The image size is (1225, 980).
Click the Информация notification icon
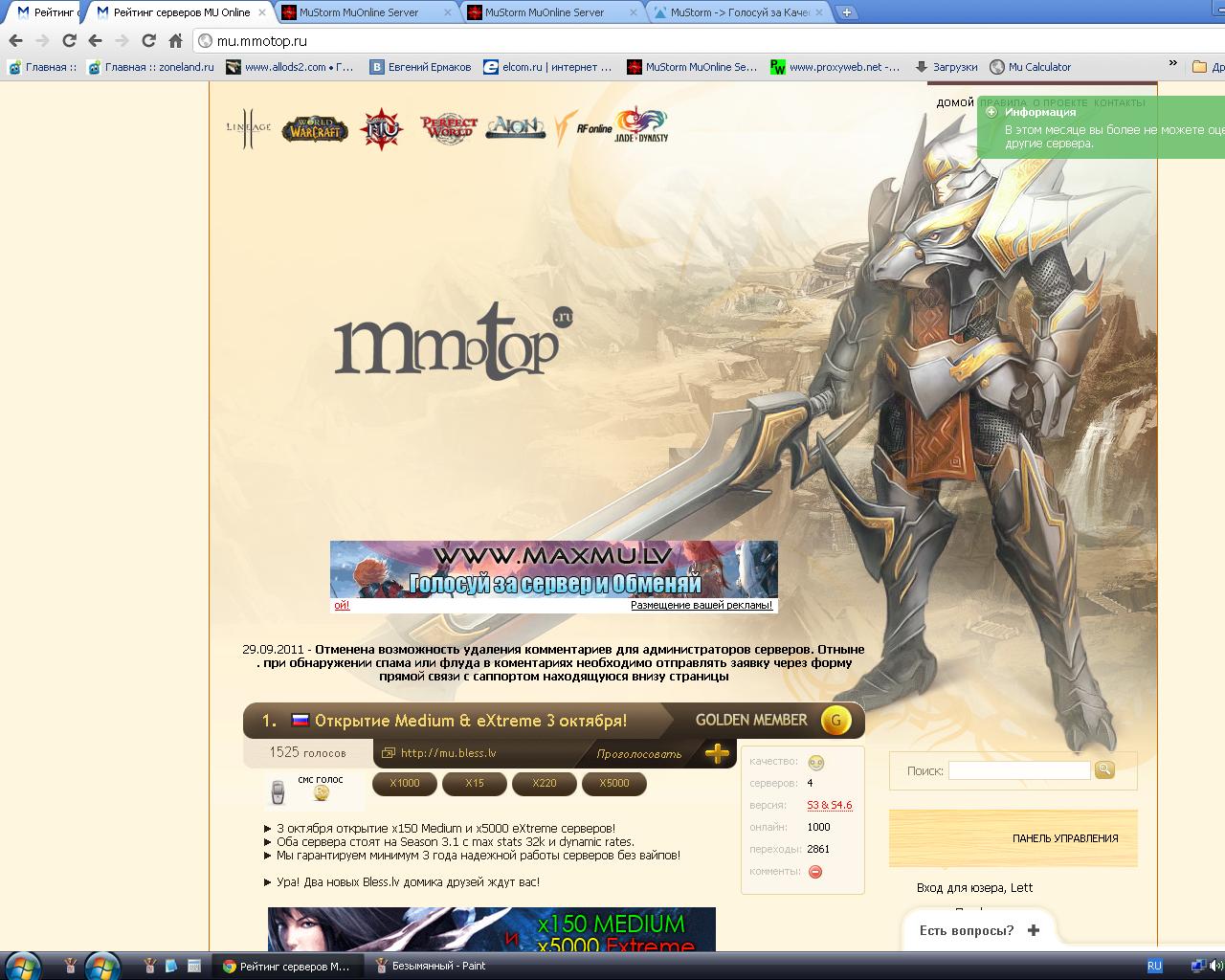pyautogui.click(x=991, y=112)
